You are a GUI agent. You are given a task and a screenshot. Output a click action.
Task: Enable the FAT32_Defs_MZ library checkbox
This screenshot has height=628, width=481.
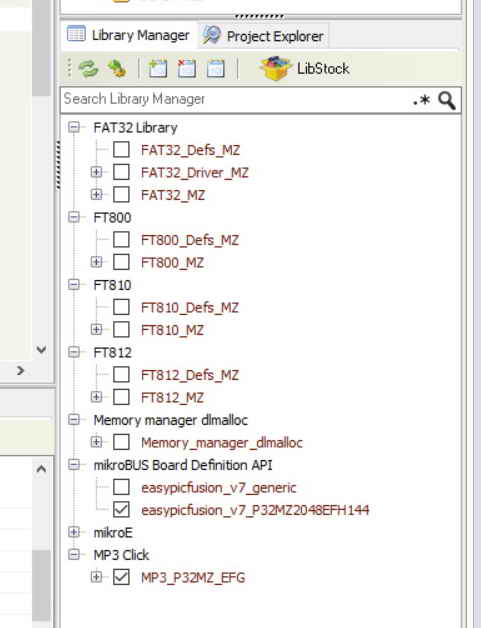[121, 150]
